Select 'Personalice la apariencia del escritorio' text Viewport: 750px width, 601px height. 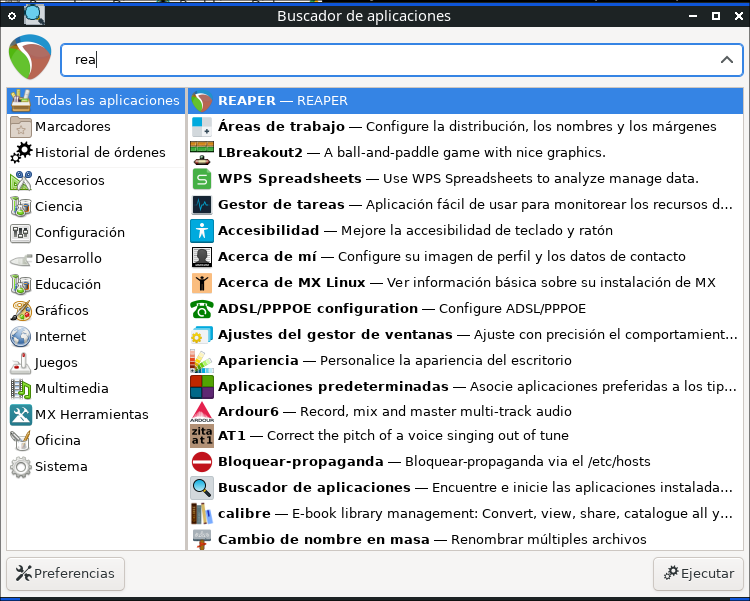[445, 360]
